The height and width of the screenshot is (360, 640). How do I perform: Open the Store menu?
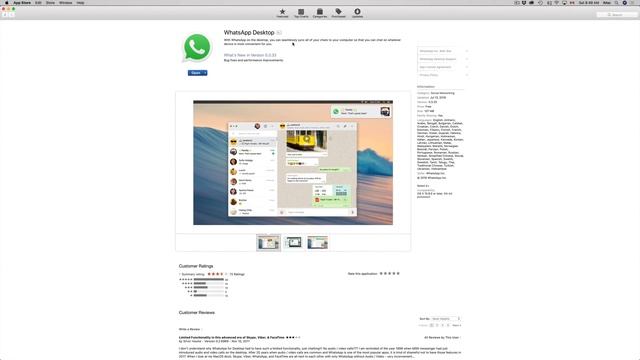[x=50, y=2]
